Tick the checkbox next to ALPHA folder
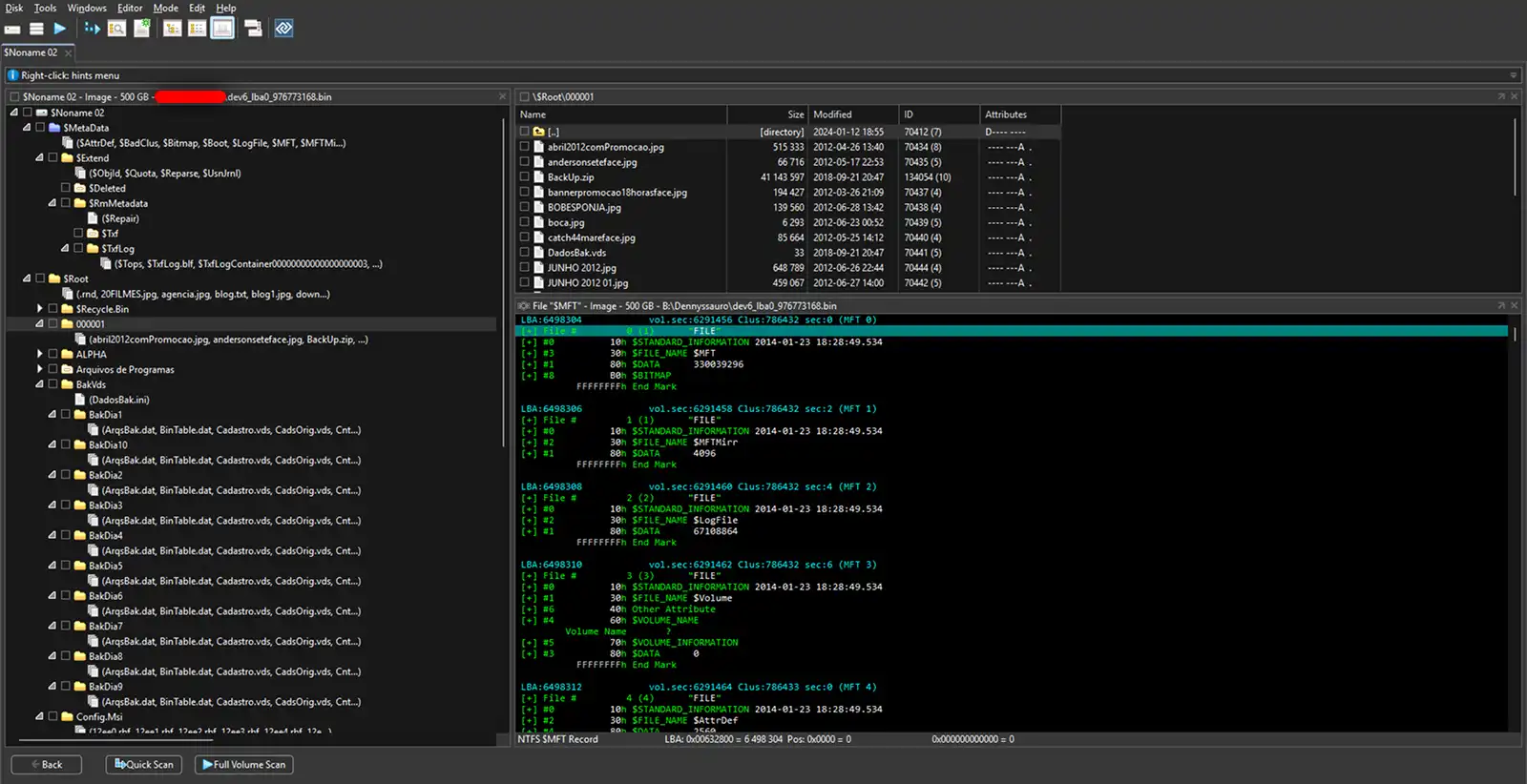Screen dimensions: 1527x784 coord(52,355)
